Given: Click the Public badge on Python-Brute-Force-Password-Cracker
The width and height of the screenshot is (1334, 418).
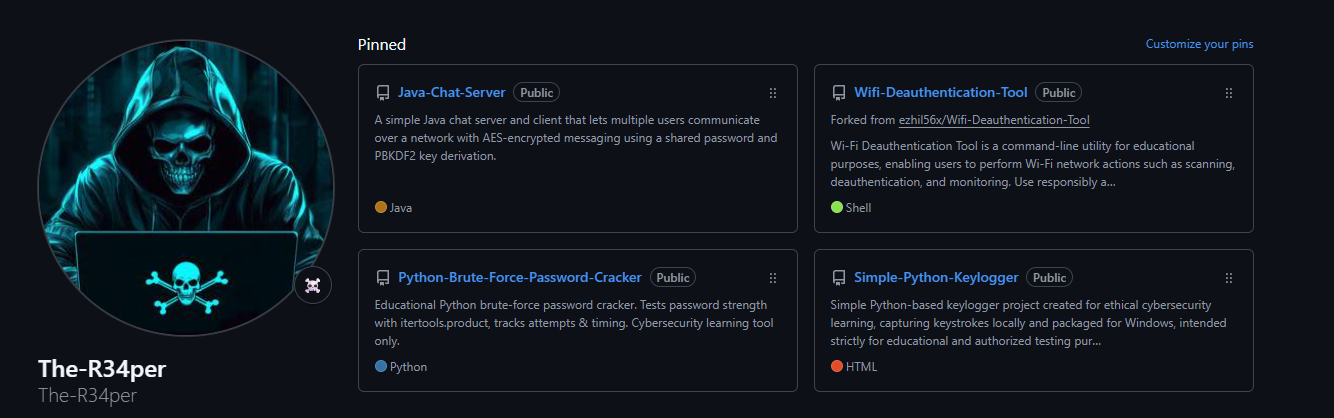Looking at the screenshot, I should pos(673,278).
